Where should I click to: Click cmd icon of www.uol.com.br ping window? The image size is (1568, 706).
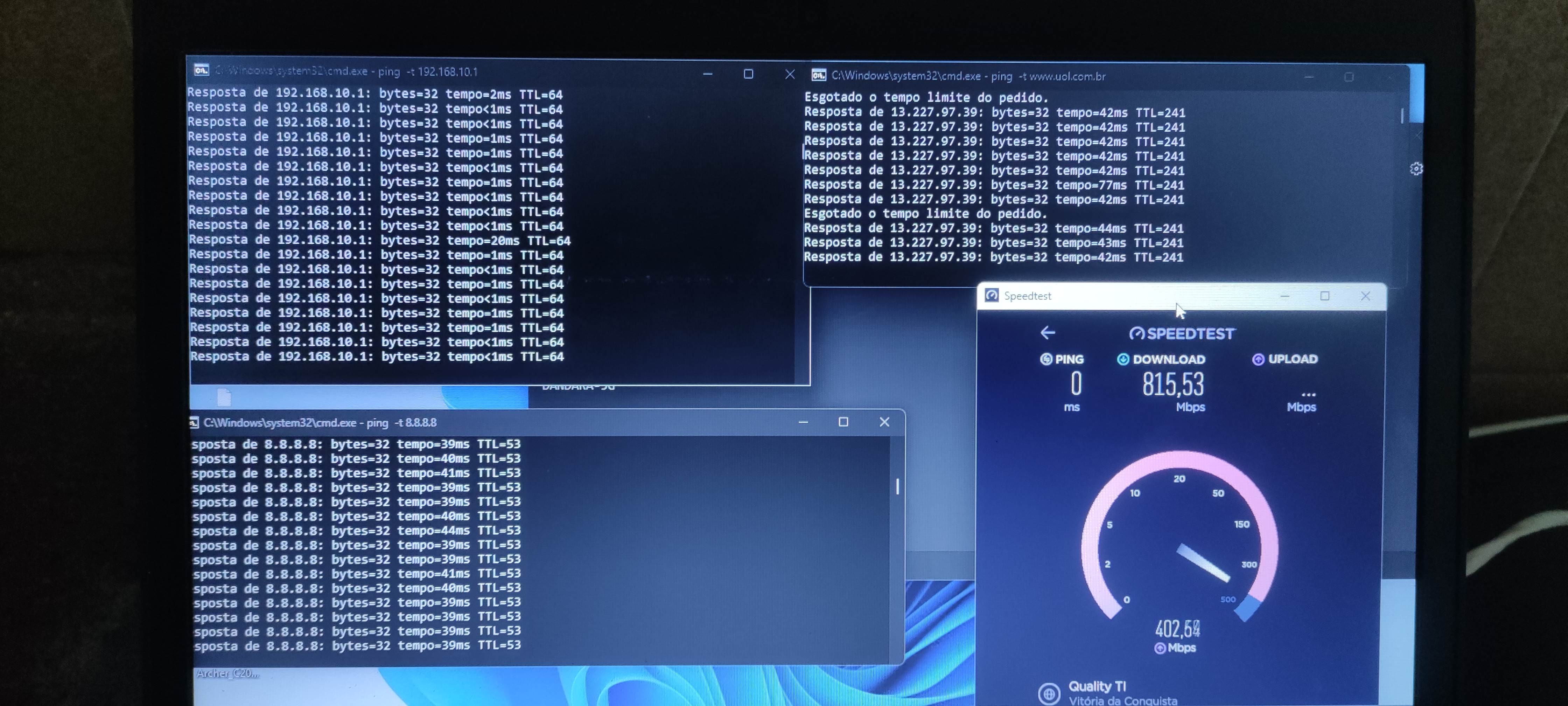pos(819,76)
